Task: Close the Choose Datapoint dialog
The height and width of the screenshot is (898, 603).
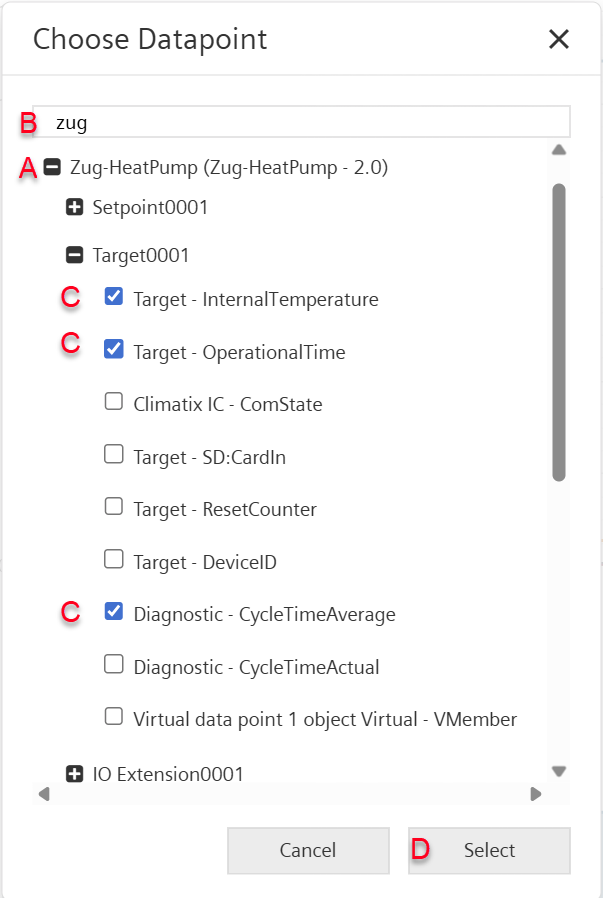Action: (558, 40)
